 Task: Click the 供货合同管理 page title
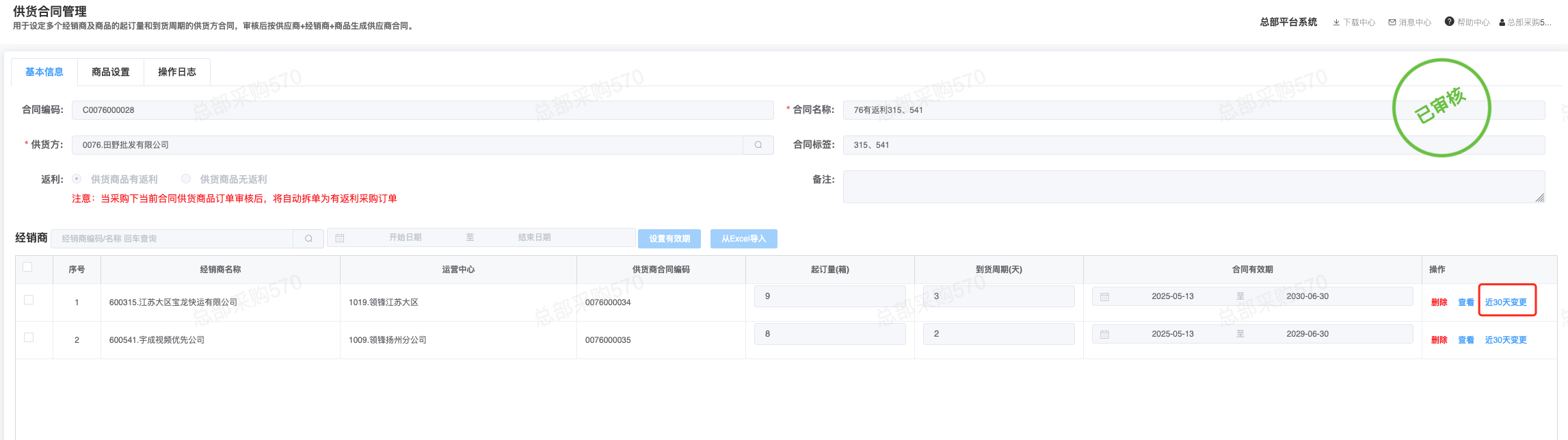tap(50, 12)
